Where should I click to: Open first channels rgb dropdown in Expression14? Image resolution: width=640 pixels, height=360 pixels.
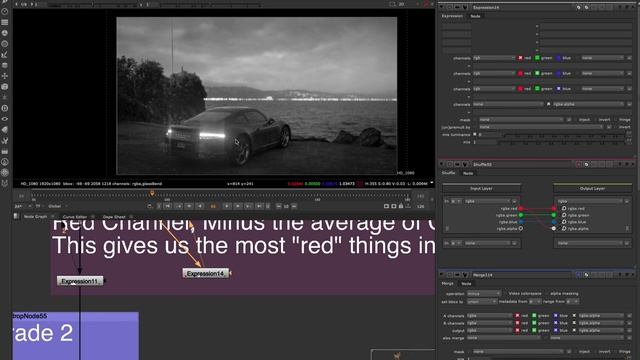(494, 58)
